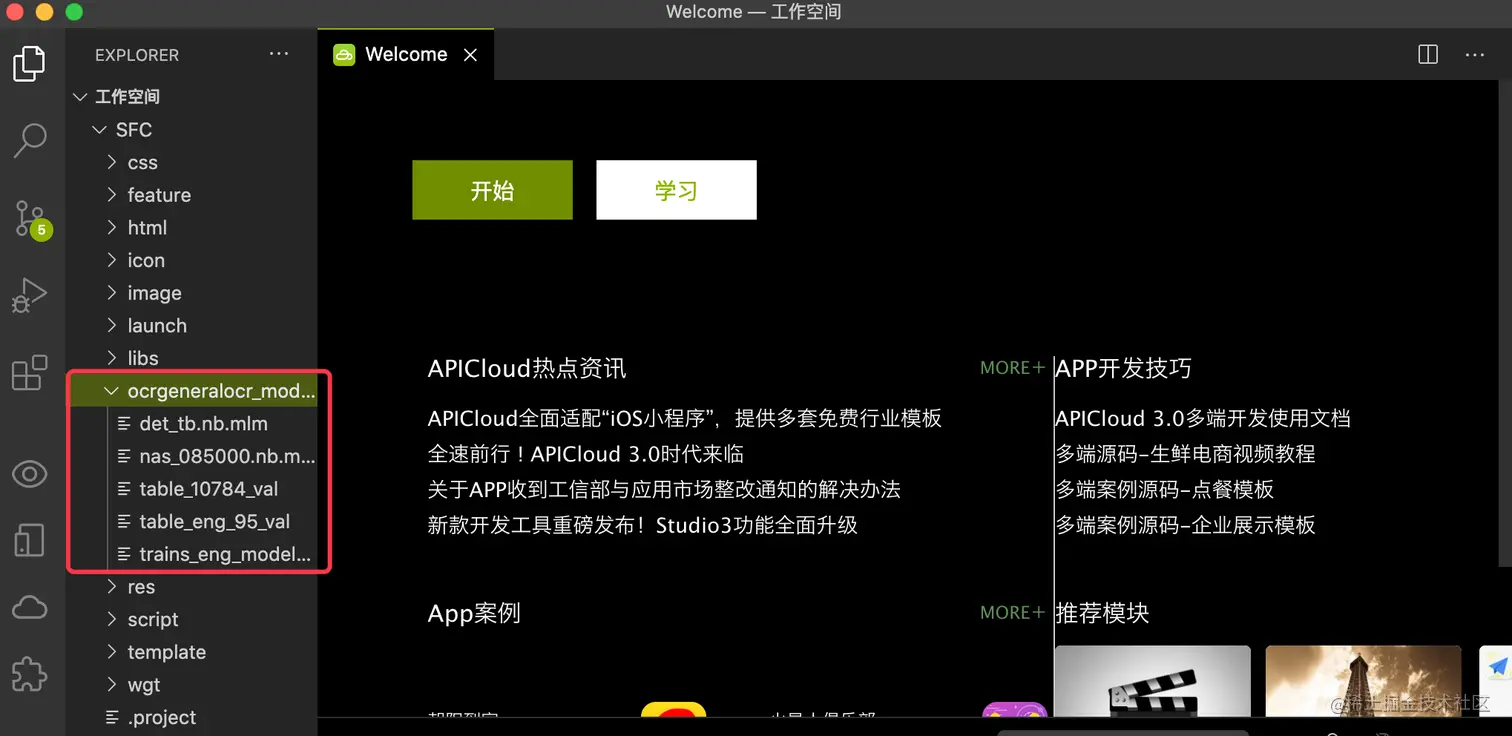Image resolution: width=1512 pixels, height=736 pixels.
Task: Open news 全速前行！APICloud 3.0时代来临
Action: pos(586,454)
